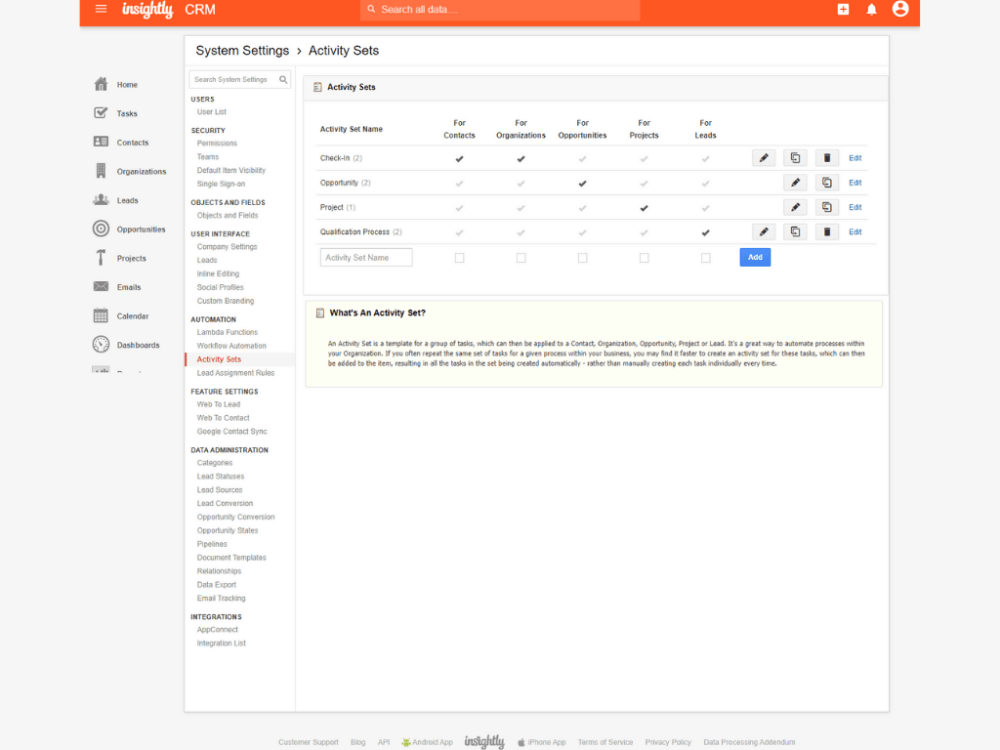
Task: Open Workflow Automation settings
Action: click(x=232, y=346)
